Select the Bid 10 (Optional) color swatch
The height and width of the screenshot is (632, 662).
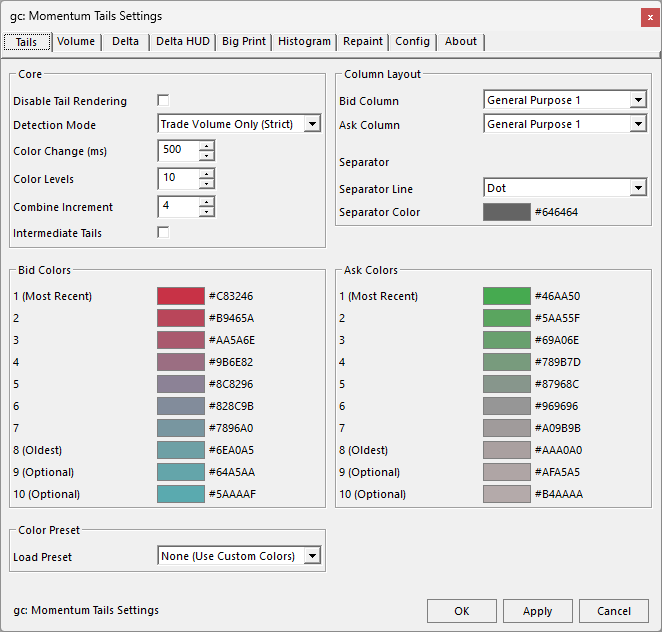[180, 494]
